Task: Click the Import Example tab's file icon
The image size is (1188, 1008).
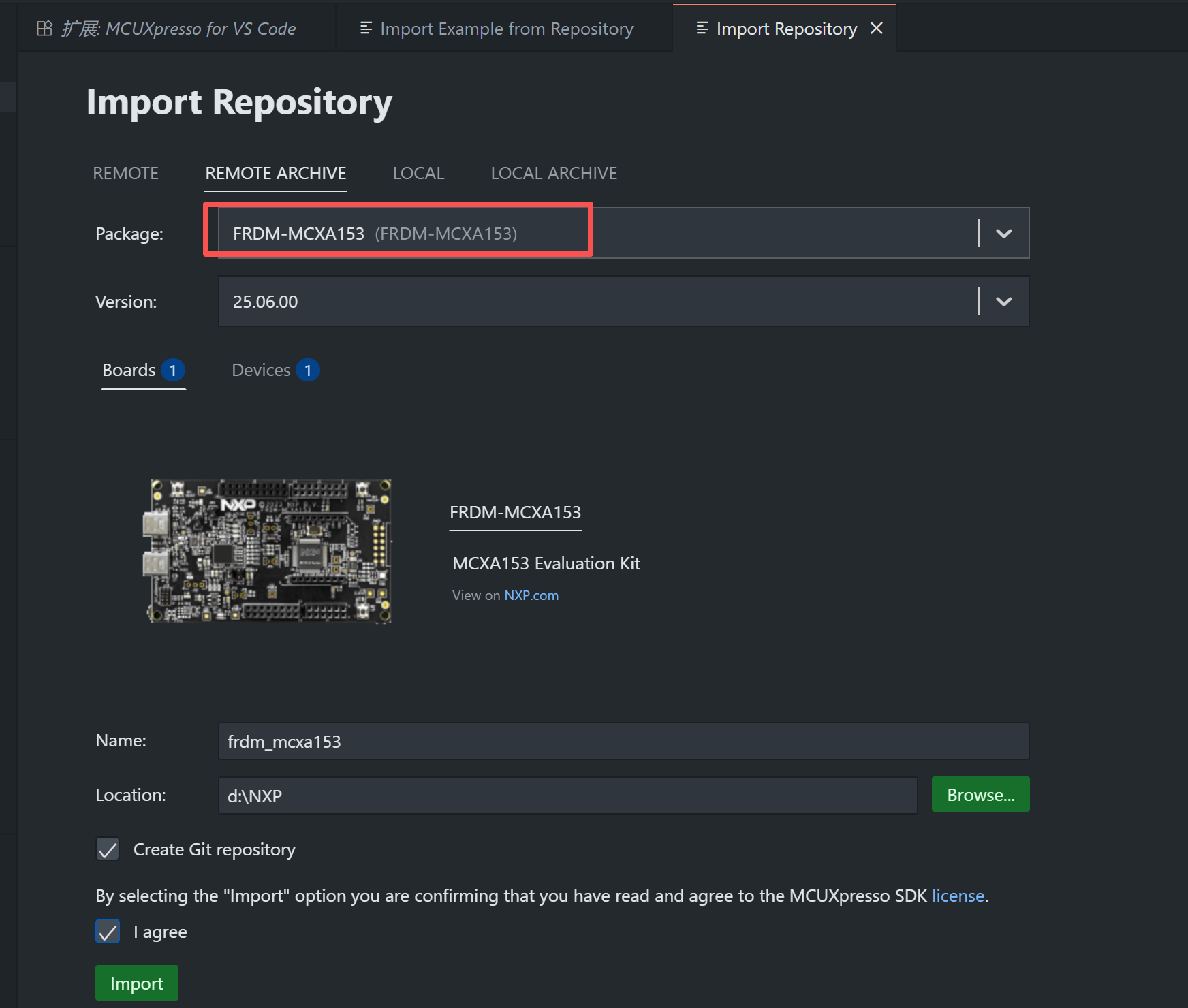Action: [x=366, y=28]
